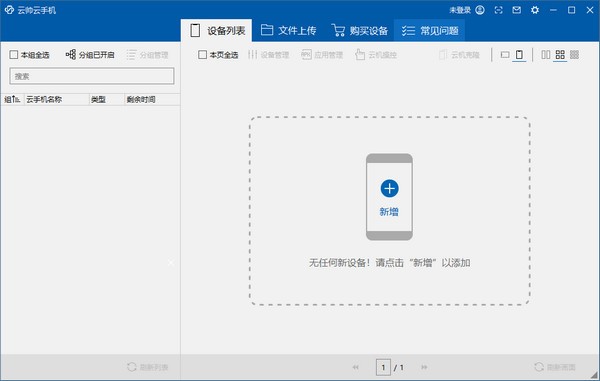Toggle the 分组已开启 grouping button

pyautogui.click(x=90, y=55)
